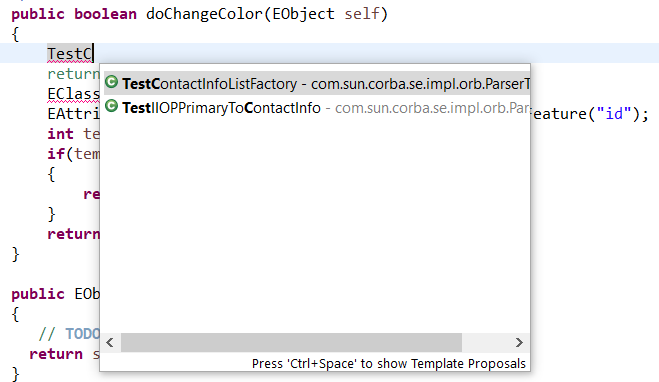Click the horizontal scrollbar thumb in popup
This screenshot has height=382, width=659.
291,342
